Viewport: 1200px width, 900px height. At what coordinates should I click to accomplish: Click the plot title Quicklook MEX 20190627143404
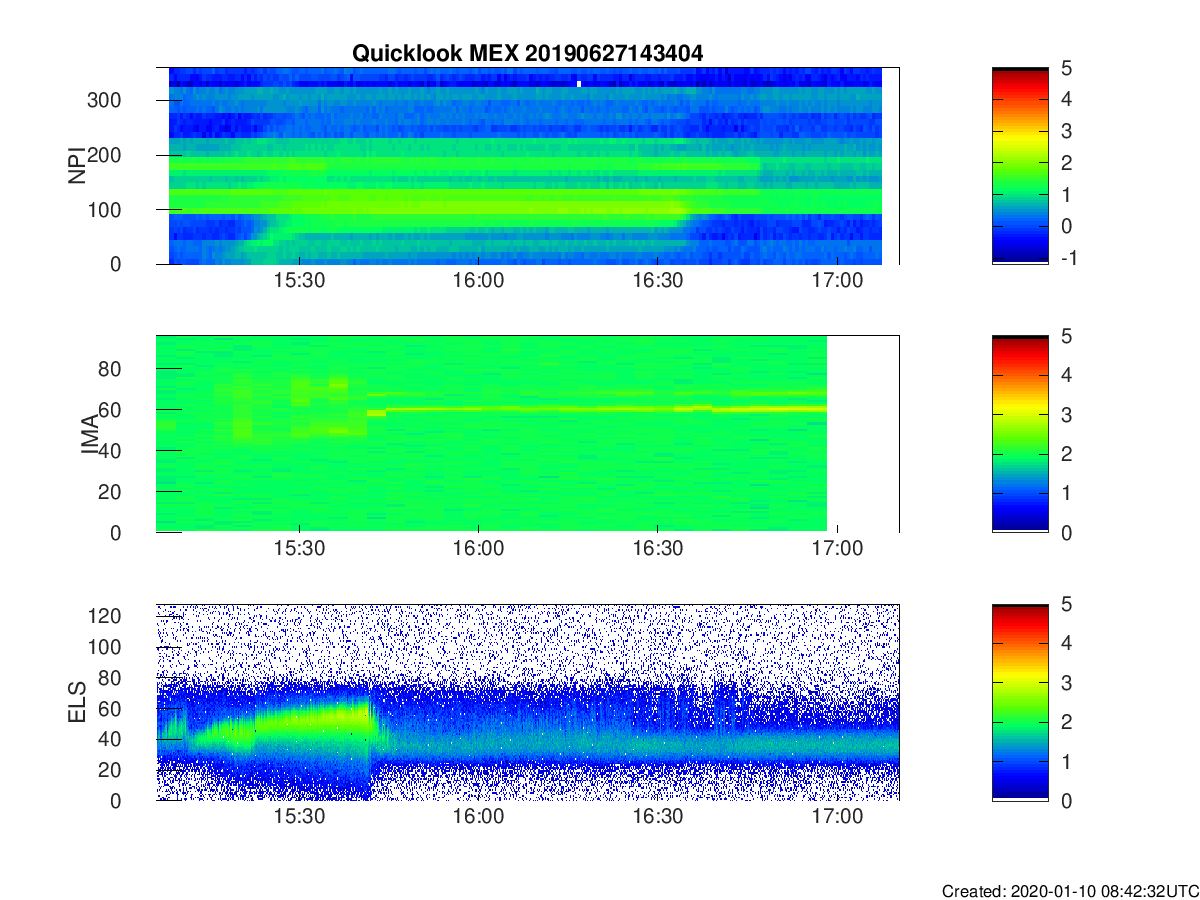527,54
